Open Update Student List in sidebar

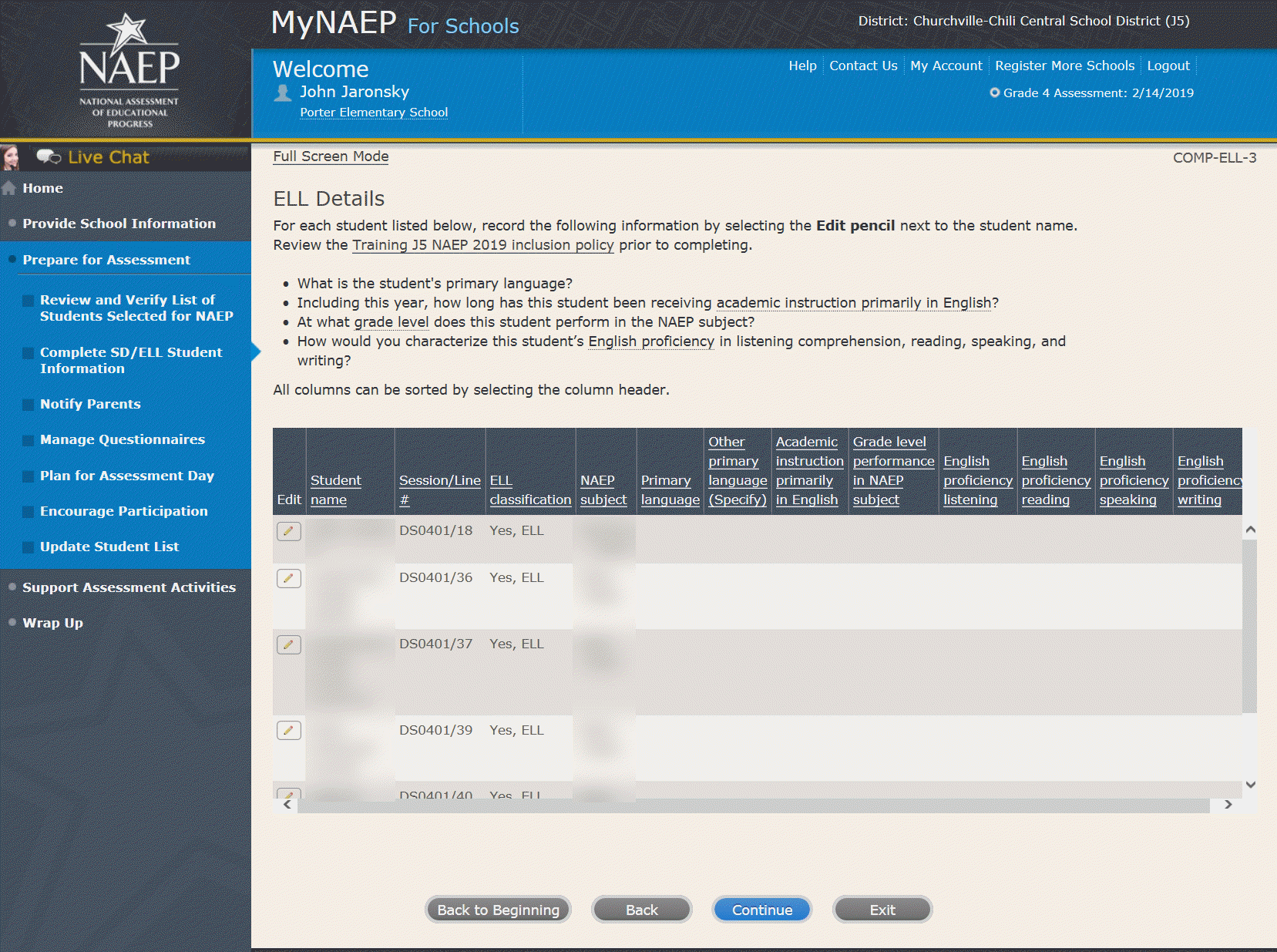(109, 547)
